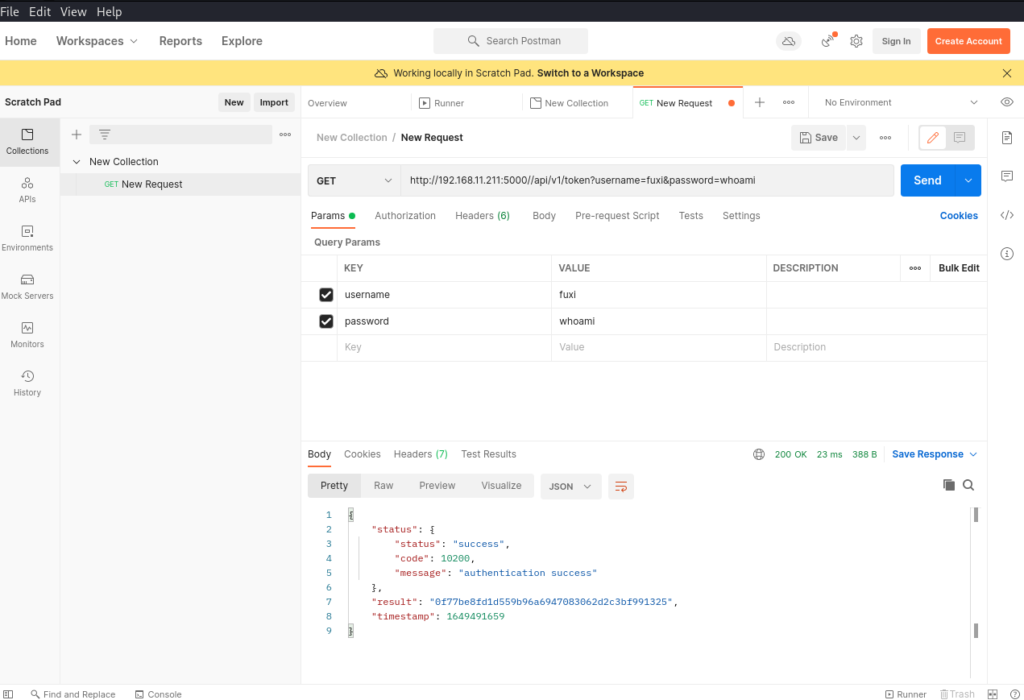Click the Switch to a Workspace link
The width and height of the screenshot is (1024, 700).
[x=590, y=73]
